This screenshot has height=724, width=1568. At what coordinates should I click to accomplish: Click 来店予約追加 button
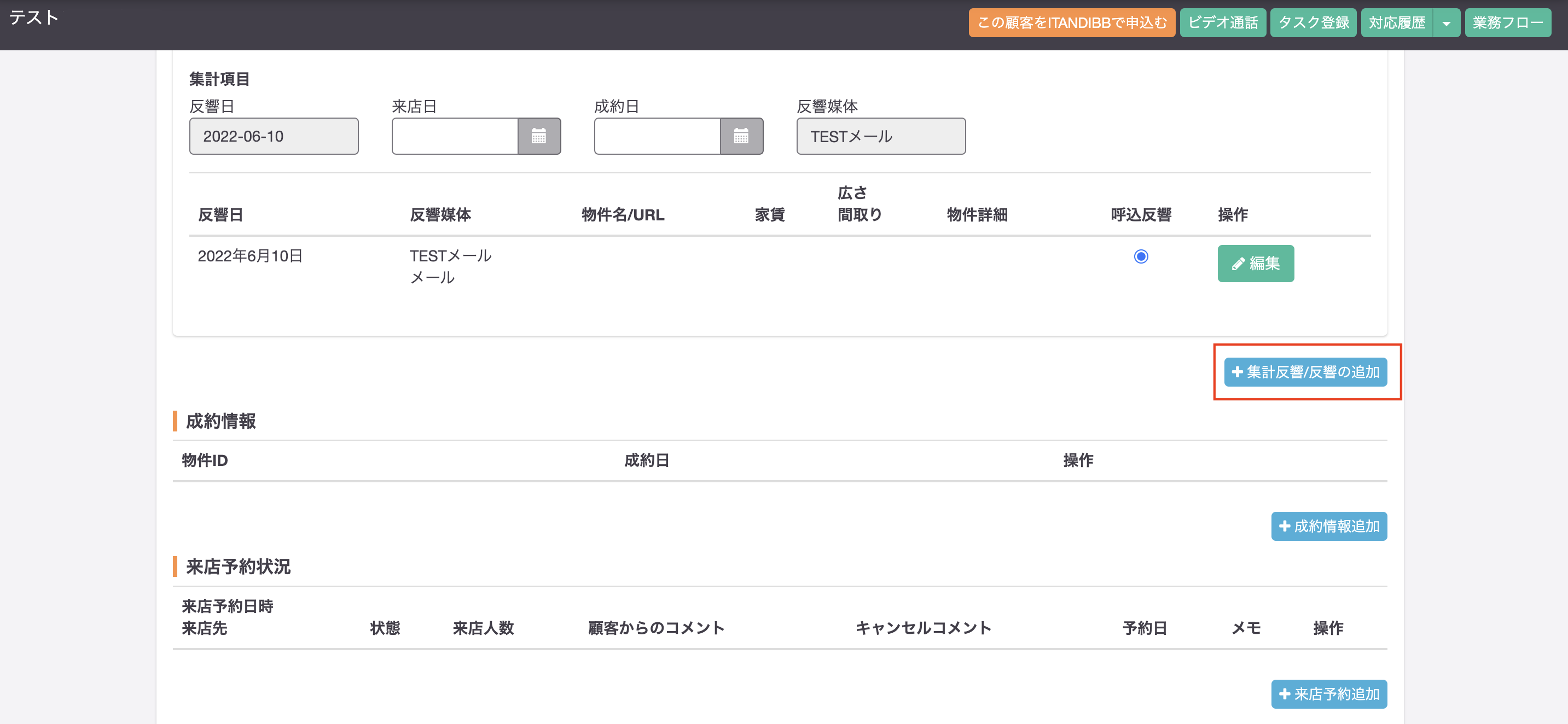click(1328, 694)
